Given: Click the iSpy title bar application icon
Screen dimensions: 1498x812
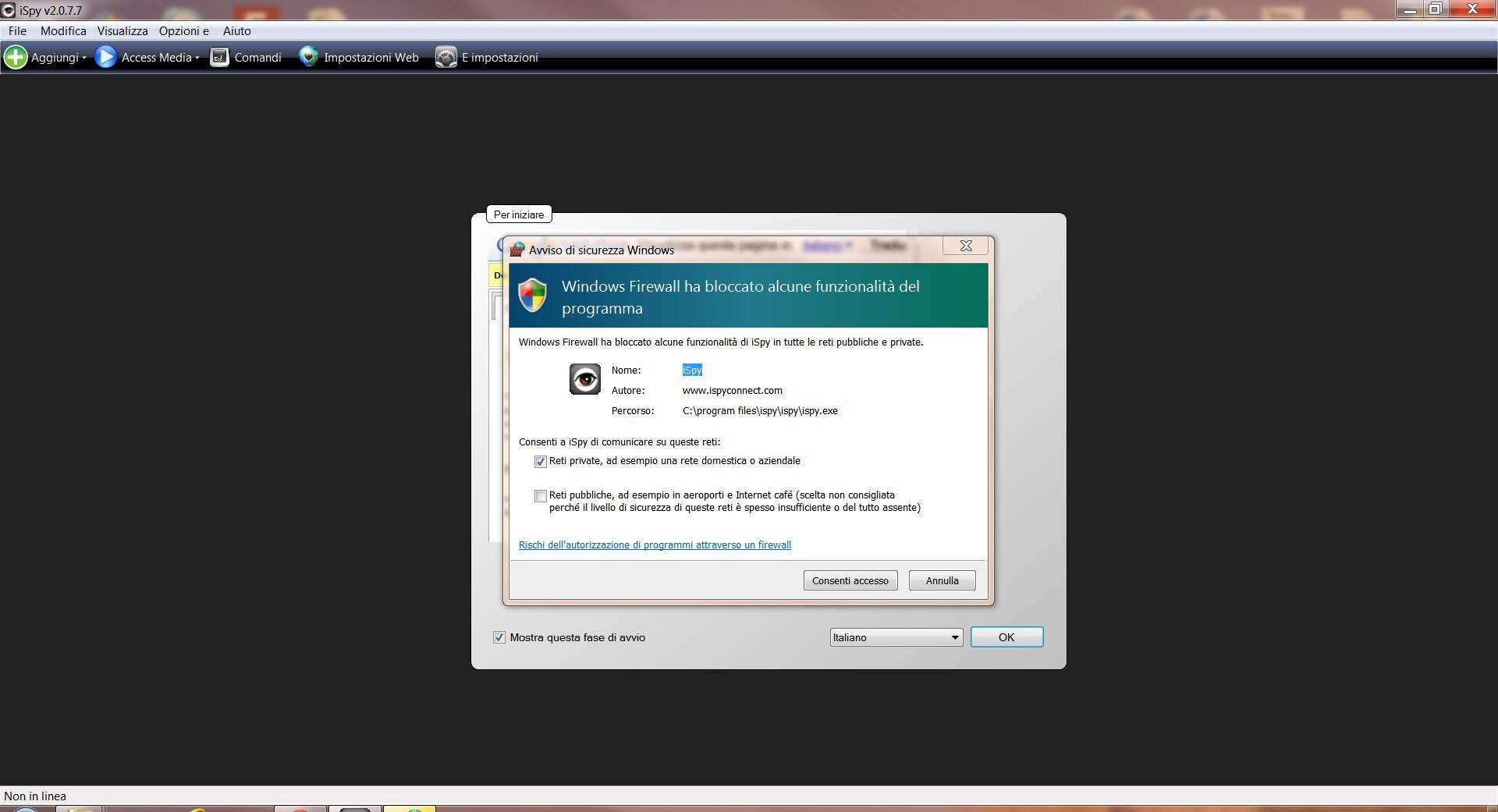Looking at the screenshot, I should tap(9, 10).
